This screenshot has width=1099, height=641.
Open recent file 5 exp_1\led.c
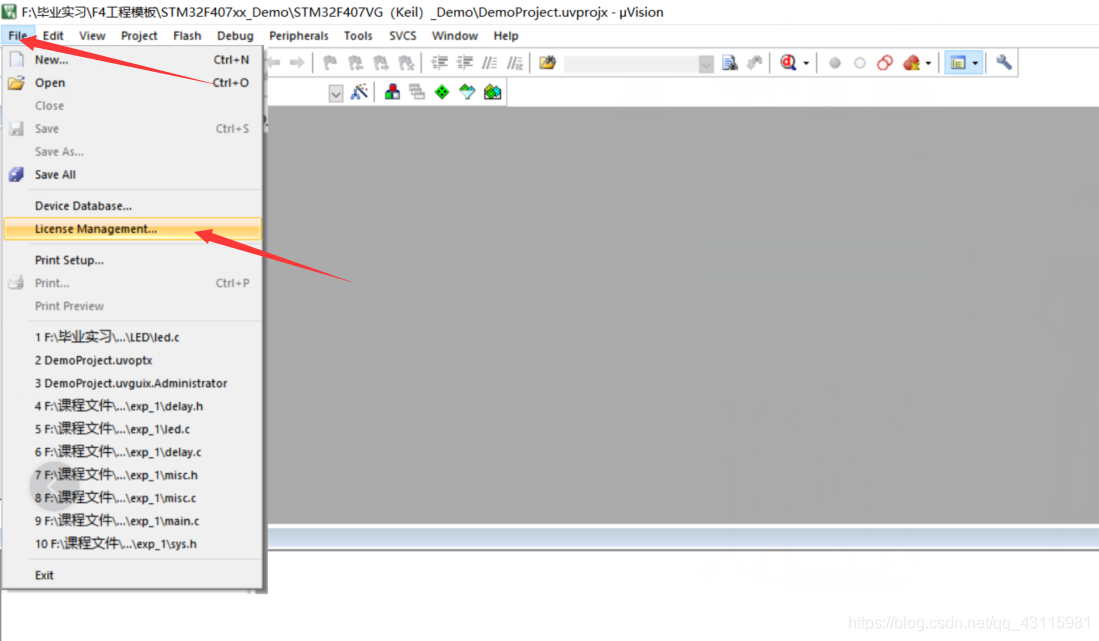point(132,429)
